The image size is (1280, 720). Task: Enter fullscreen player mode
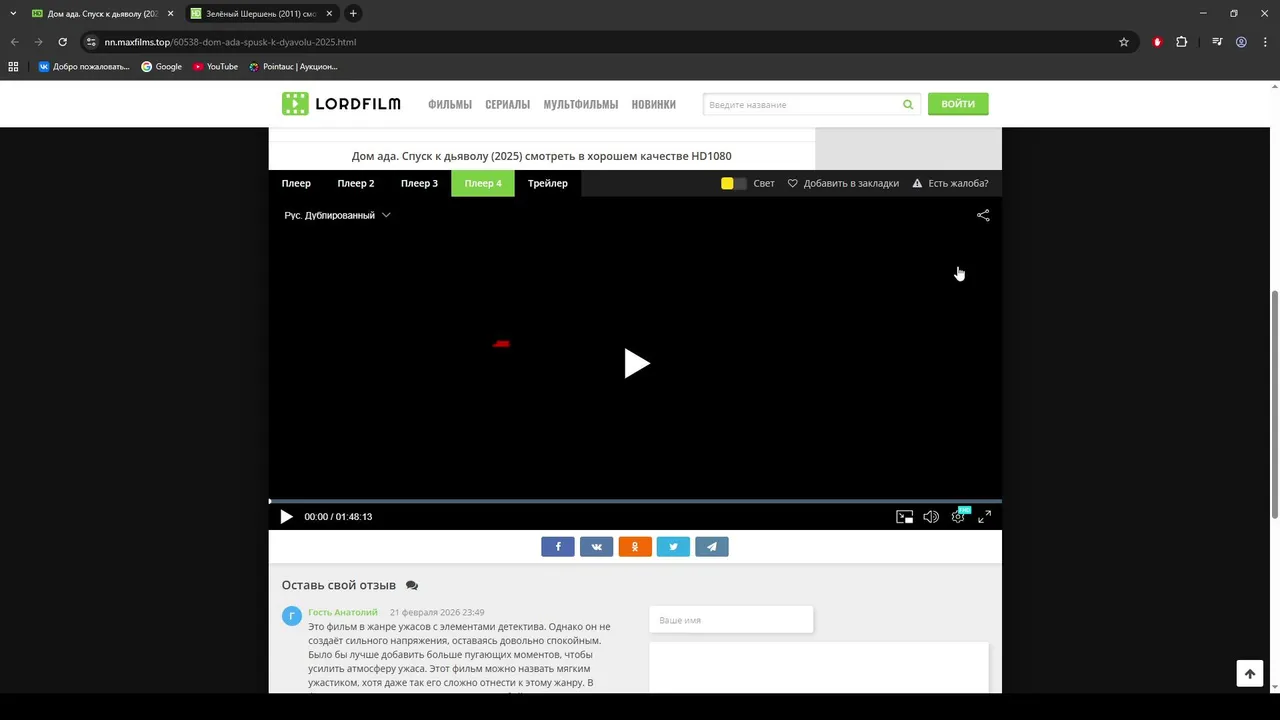tap(984, 517)
